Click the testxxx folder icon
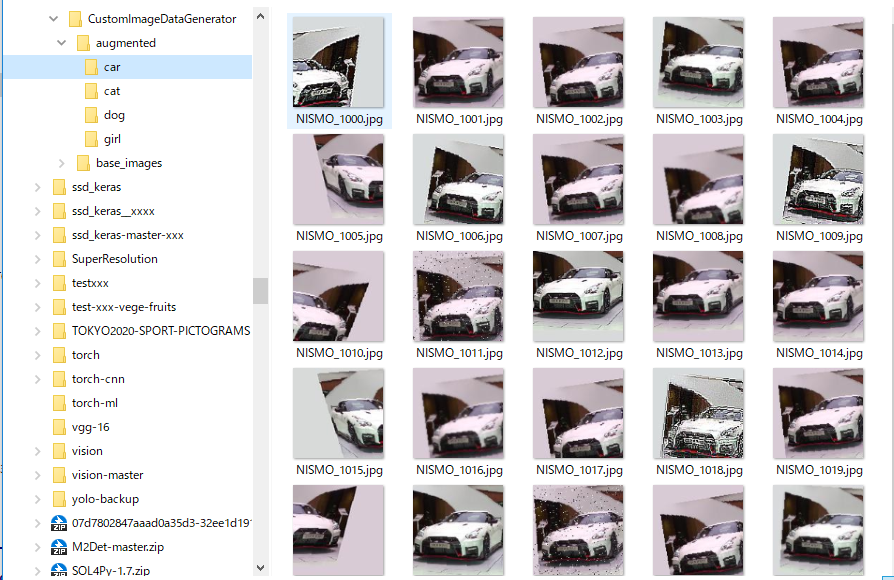 59,283
